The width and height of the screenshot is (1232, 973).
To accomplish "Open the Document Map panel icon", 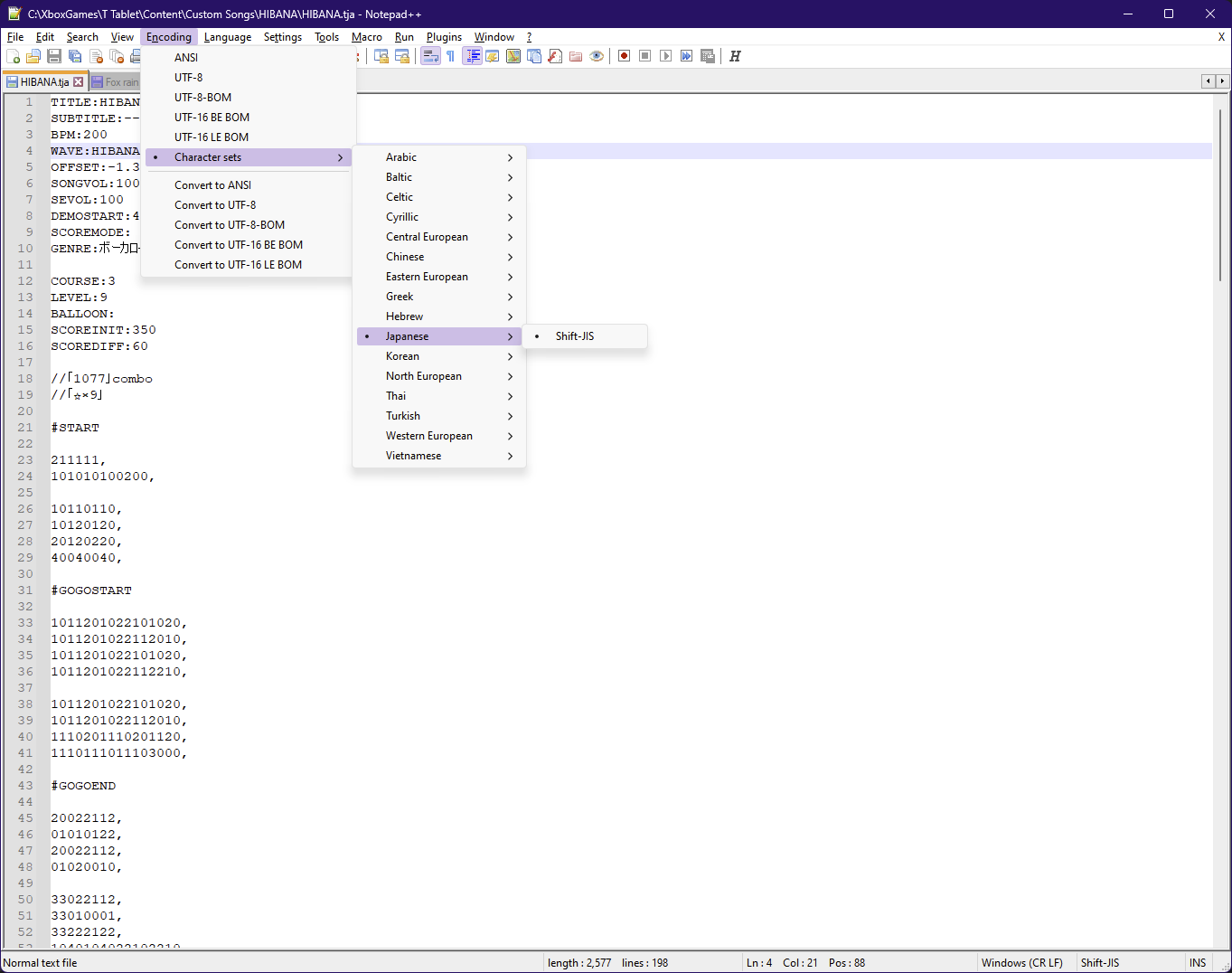I will point(513,56).
